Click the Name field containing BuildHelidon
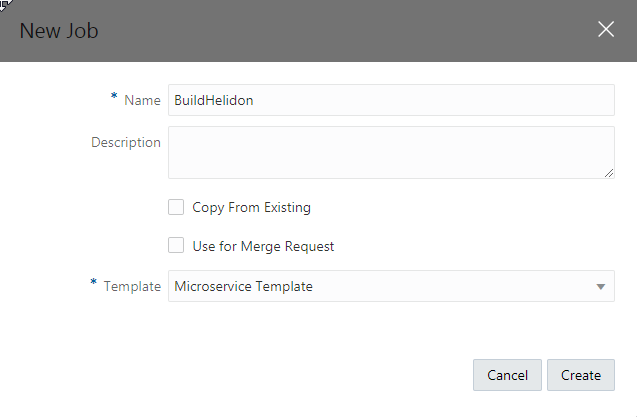The height and width of the screenshot is (417, 637). (390, 100)
